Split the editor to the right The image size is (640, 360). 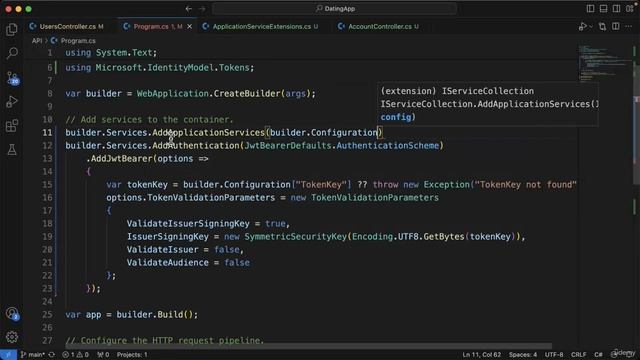point(616,27)
